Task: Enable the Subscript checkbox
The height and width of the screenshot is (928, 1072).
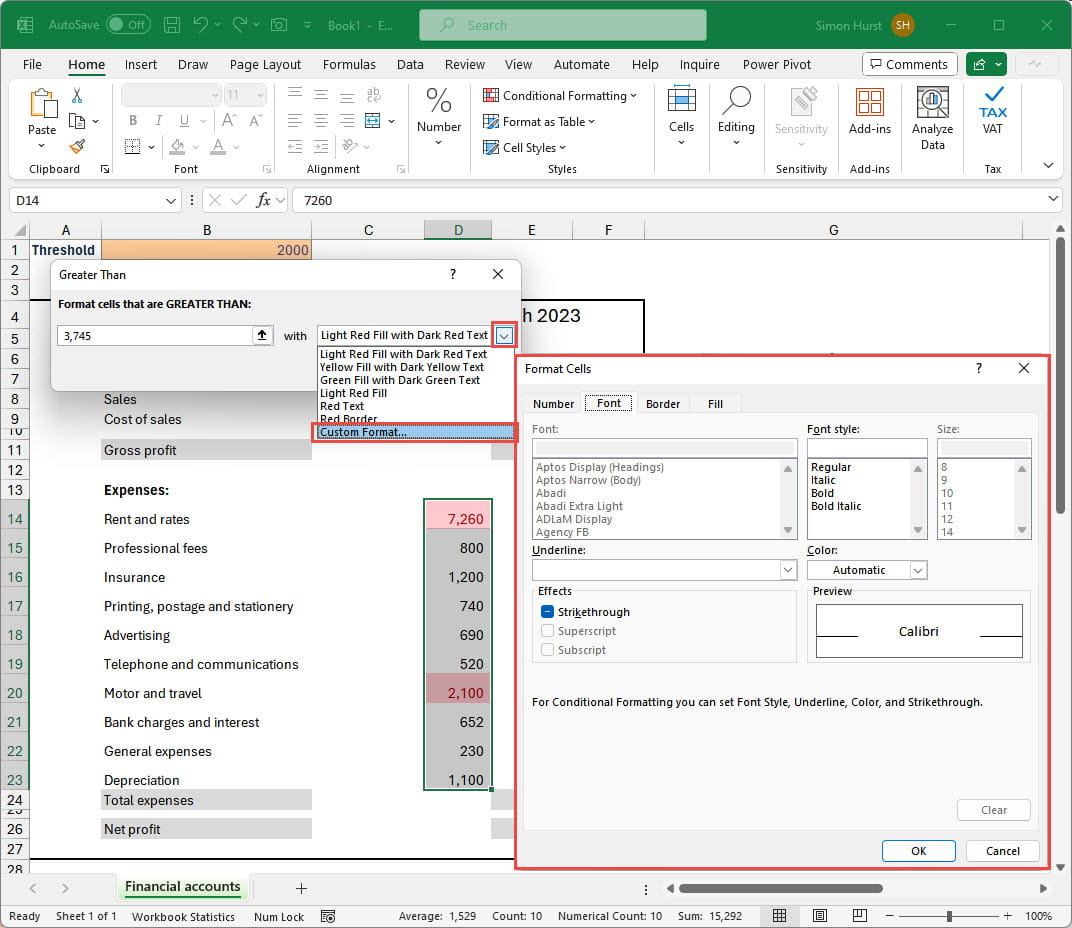Action: (547, 650)
